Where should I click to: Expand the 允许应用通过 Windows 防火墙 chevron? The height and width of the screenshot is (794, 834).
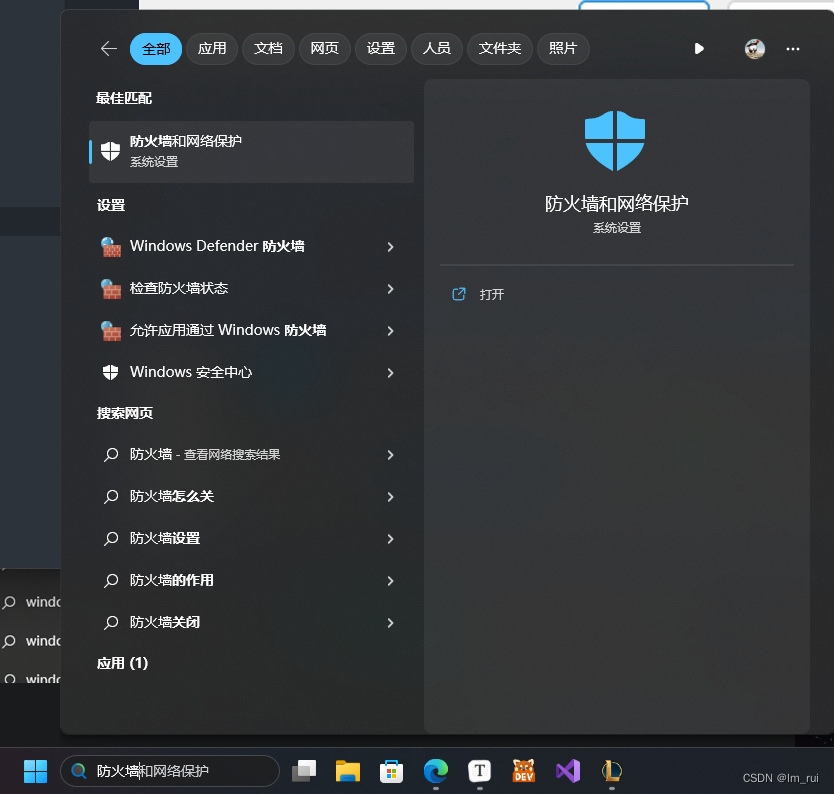(390, 331)
